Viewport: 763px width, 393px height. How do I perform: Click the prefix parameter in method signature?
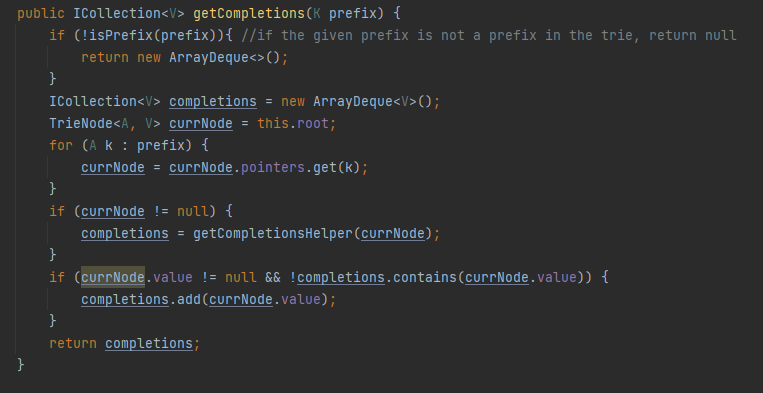point(353,13)
